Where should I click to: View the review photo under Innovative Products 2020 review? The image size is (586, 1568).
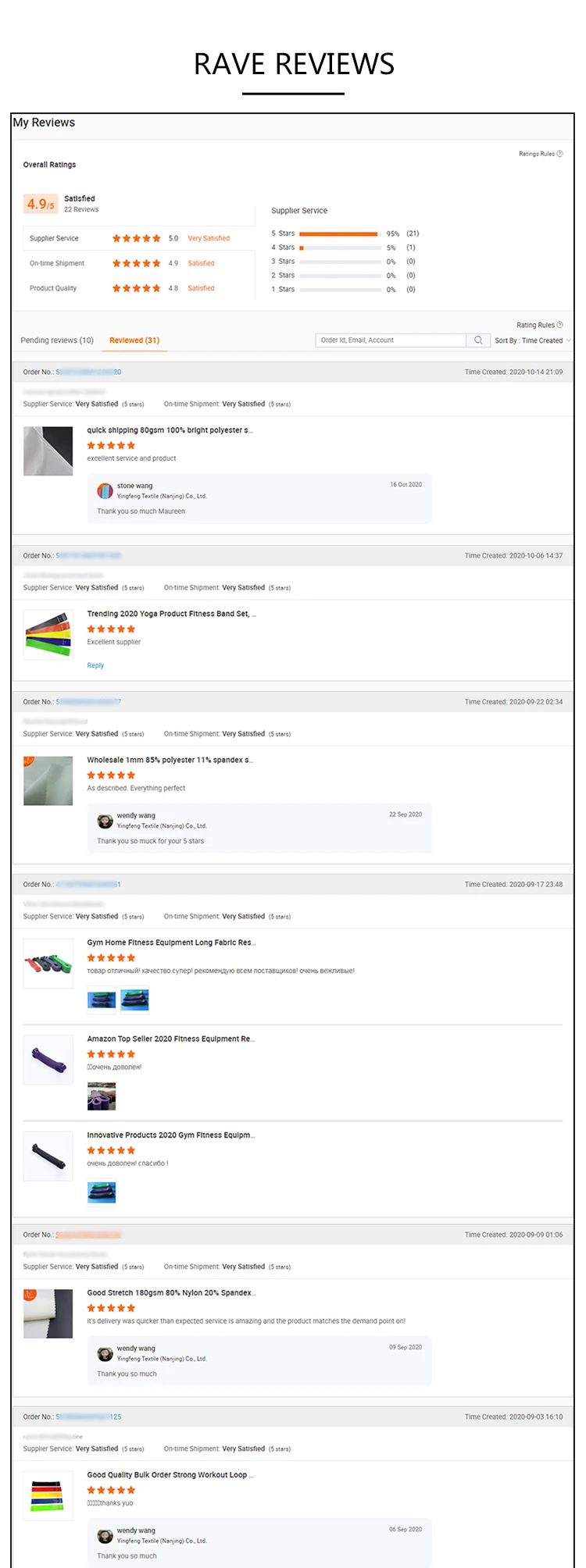point(102,1192)
